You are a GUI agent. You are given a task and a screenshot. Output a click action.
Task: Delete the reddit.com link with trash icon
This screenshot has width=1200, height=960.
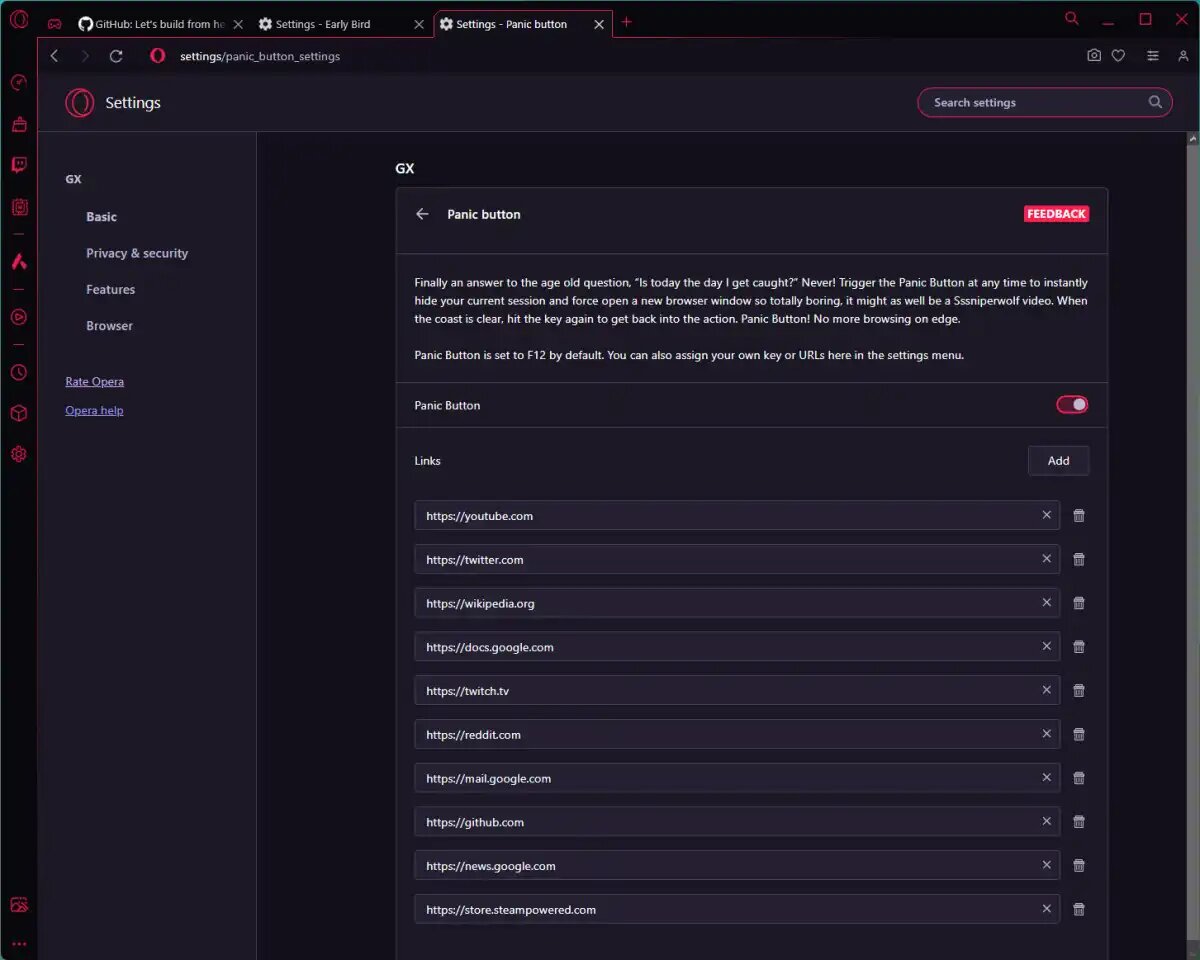pos(1079,735)
